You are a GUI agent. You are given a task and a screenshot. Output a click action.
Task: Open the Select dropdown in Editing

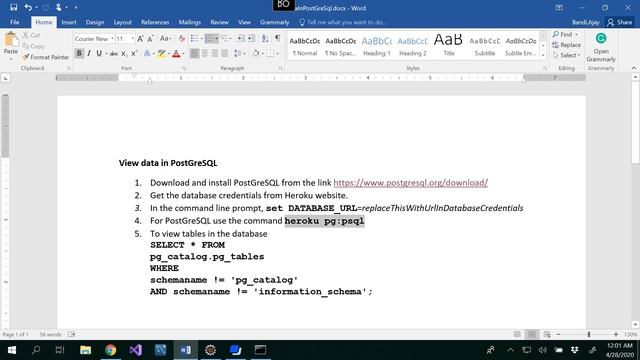pos(567,55)
